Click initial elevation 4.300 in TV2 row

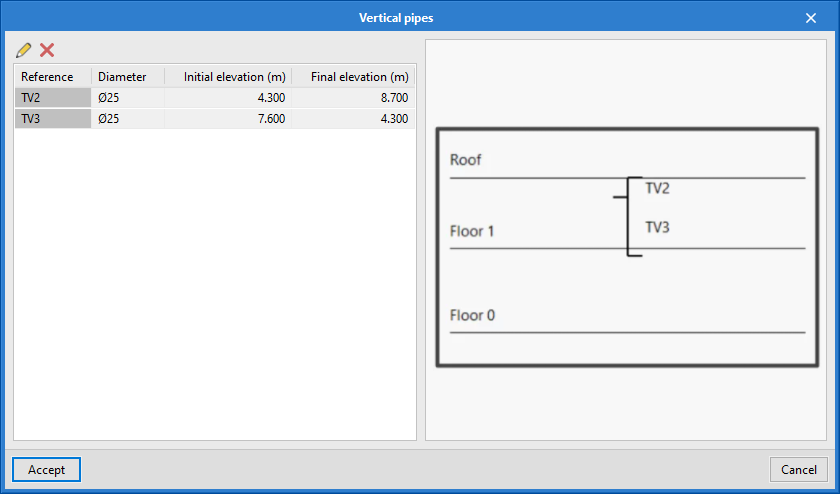266,98
